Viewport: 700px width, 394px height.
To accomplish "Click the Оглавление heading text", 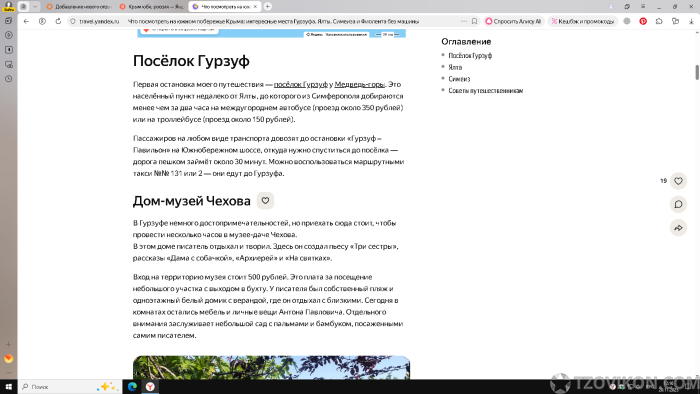I will [x=466, y=41].
